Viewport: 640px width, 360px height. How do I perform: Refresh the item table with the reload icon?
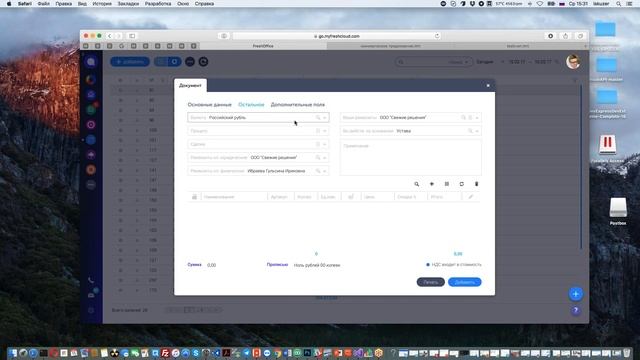(x=462, y=184)
